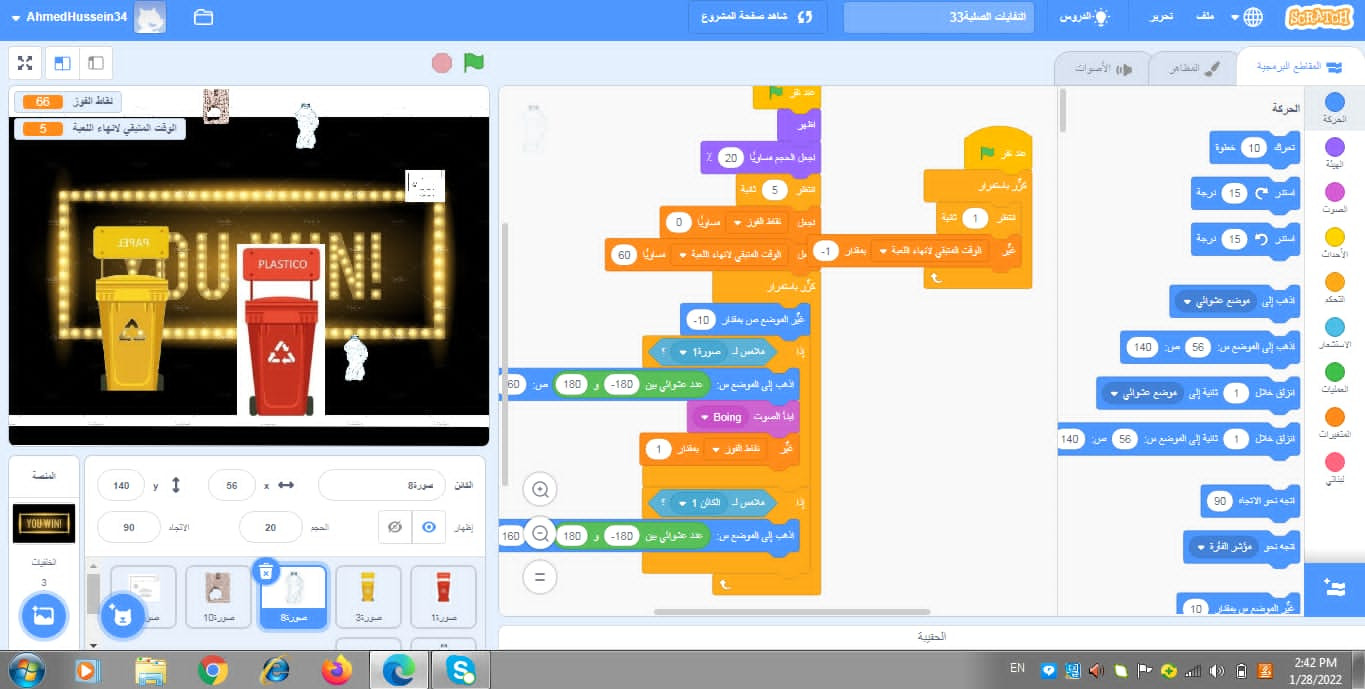Select العمليات operators category
Image resolution: width=1365 pixels, height=689 pixels.
coord(1334,379)
